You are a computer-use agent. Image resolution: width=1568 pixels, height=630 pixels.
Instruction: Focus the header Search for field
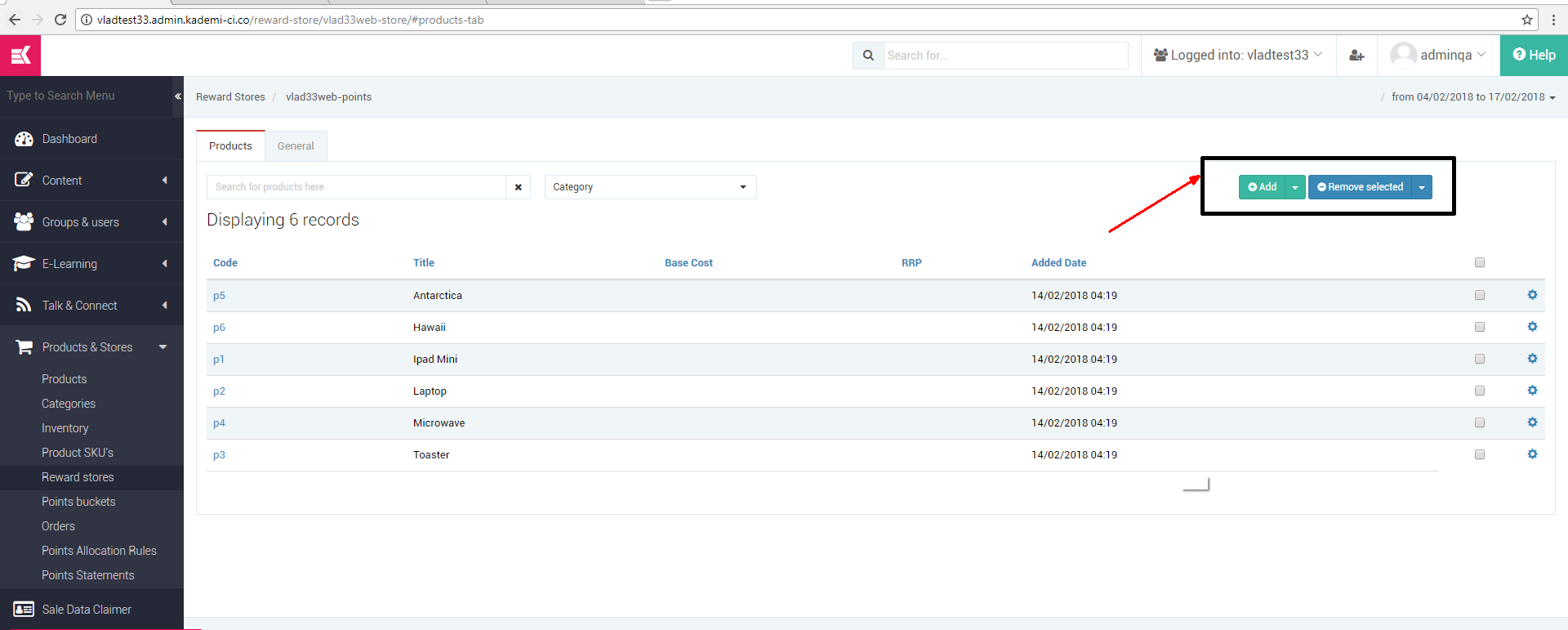(1005, 56)
